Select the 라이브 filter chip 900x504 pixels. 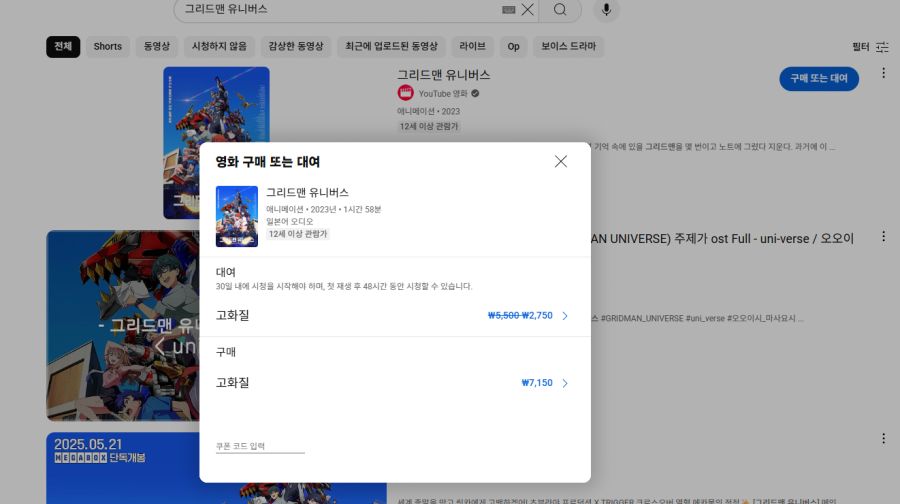coord(472,46)
